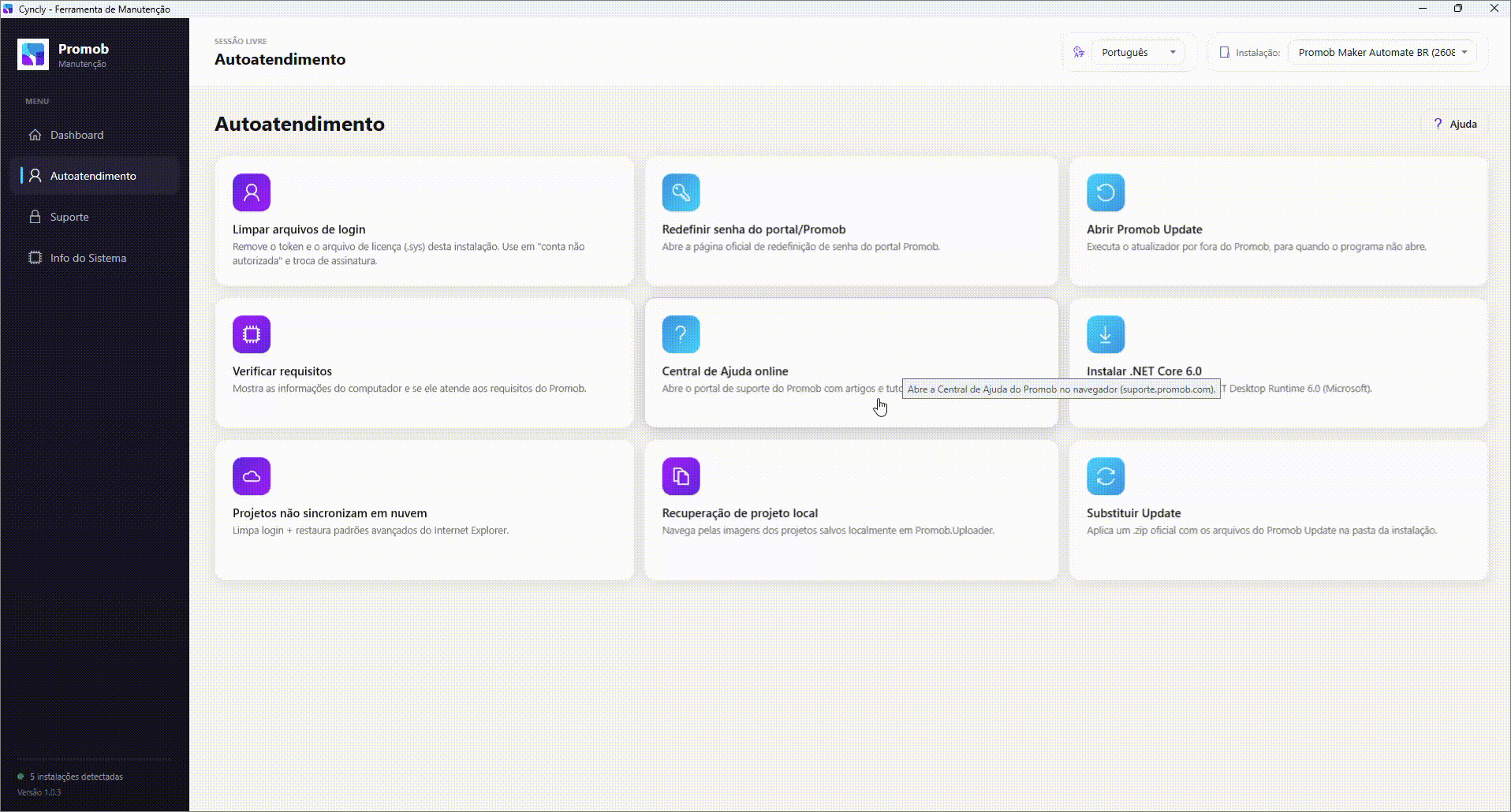1511x812 pixels.
Task: Click the language translate icon in header
Action: click(1079, 52)
